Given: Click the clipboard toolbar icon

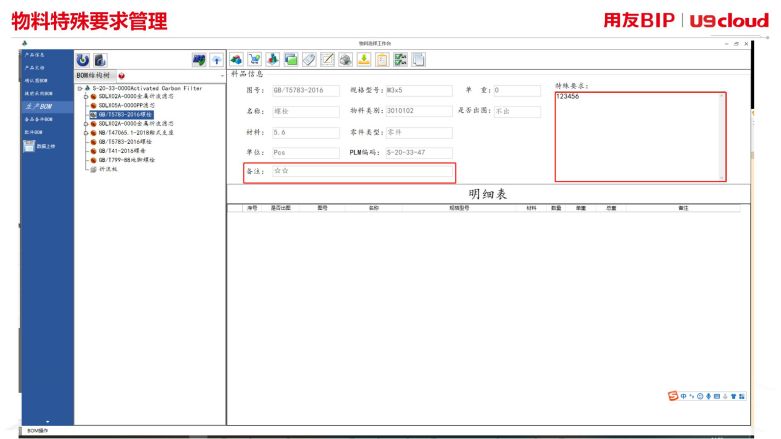Looking at the screenshot, I should (382, 60).
